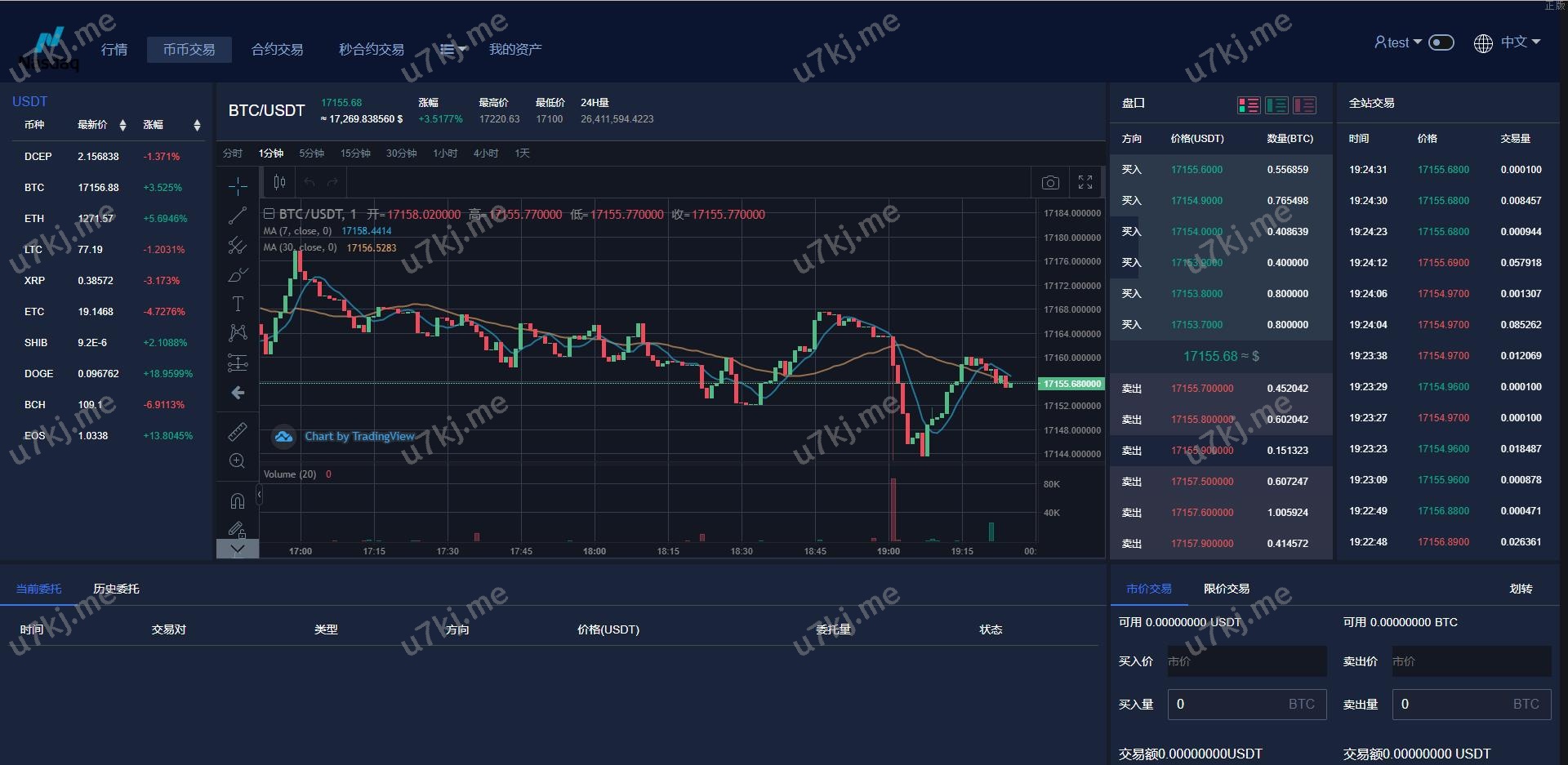Image resolution: width=1568 pixels, height=765 pixels.
Task: Show sell-only order book view
Action: [x=1304, y=105]
